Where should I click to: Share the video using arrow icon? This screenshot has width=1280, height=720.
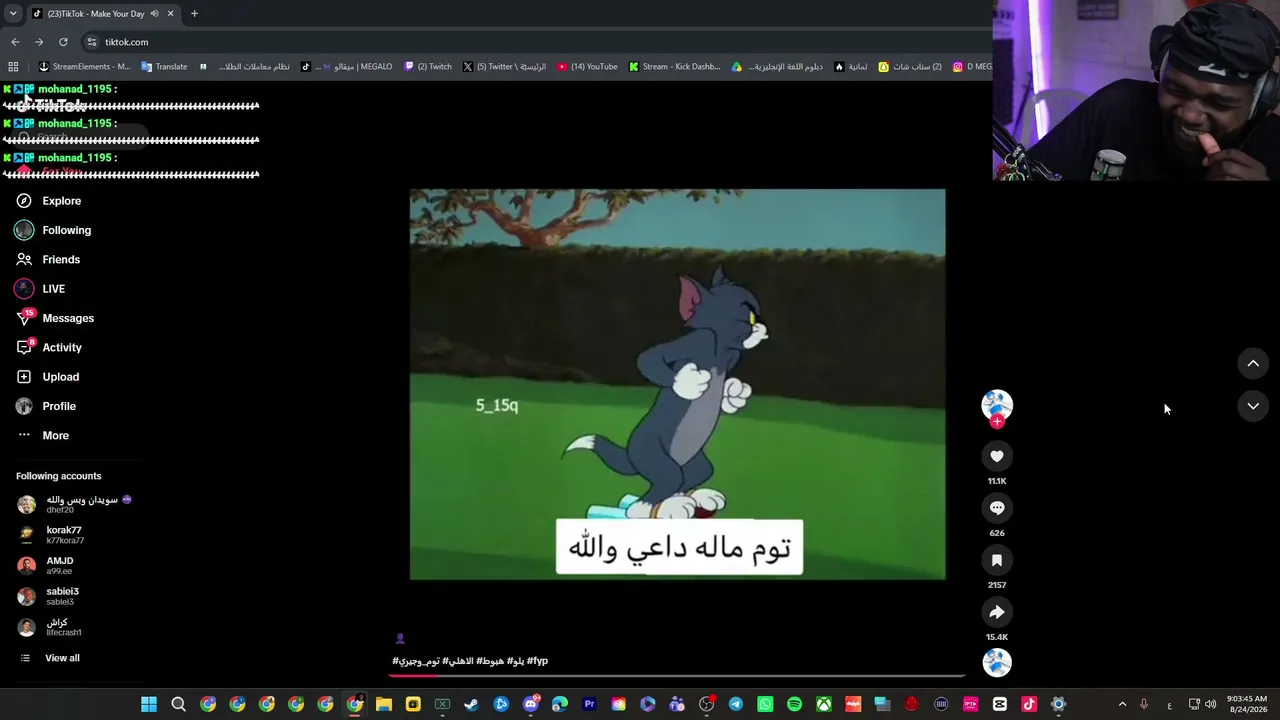(997, 612)
